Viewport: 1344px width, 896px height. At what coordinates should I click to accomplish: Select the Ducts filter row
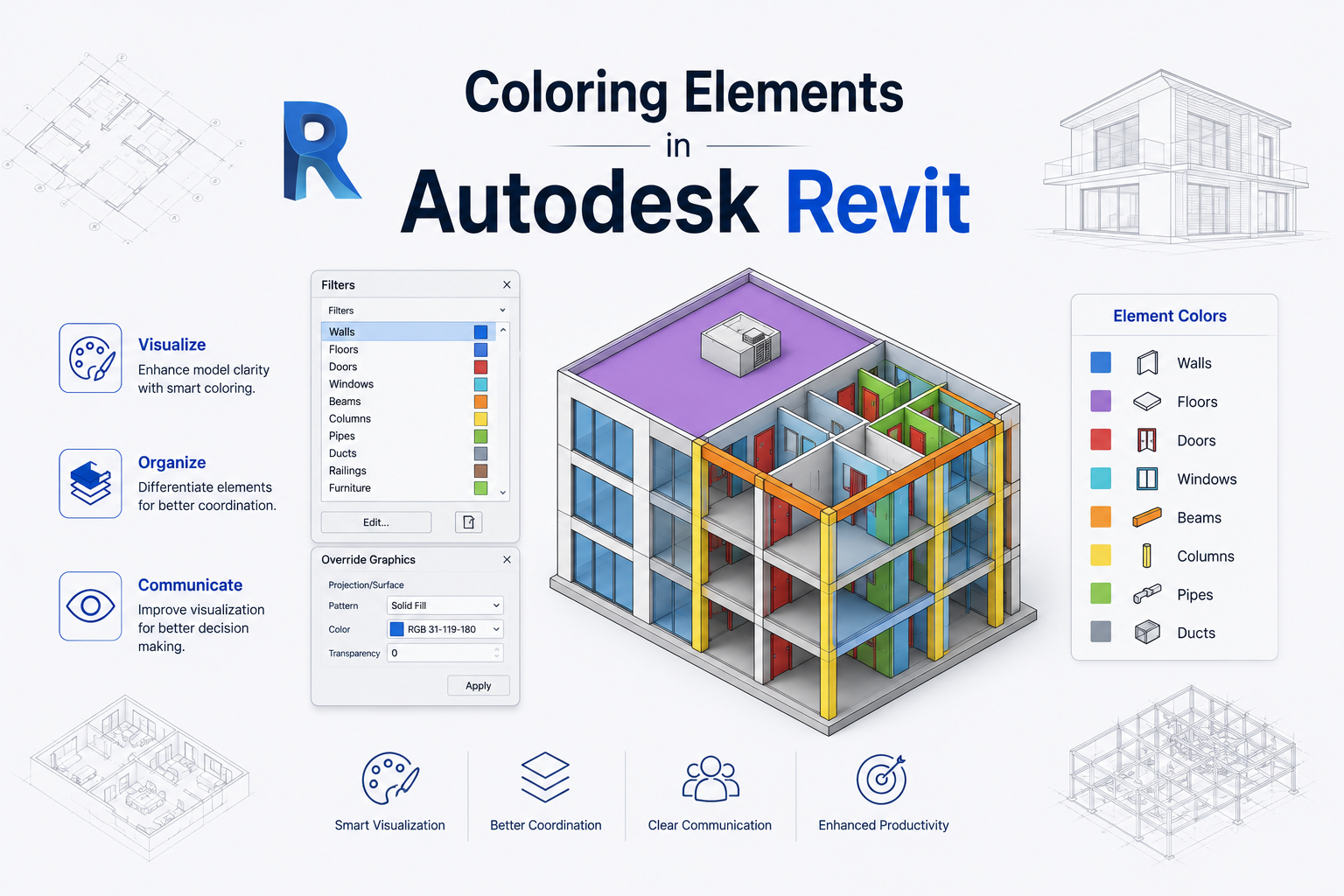(x=409, y=453)
